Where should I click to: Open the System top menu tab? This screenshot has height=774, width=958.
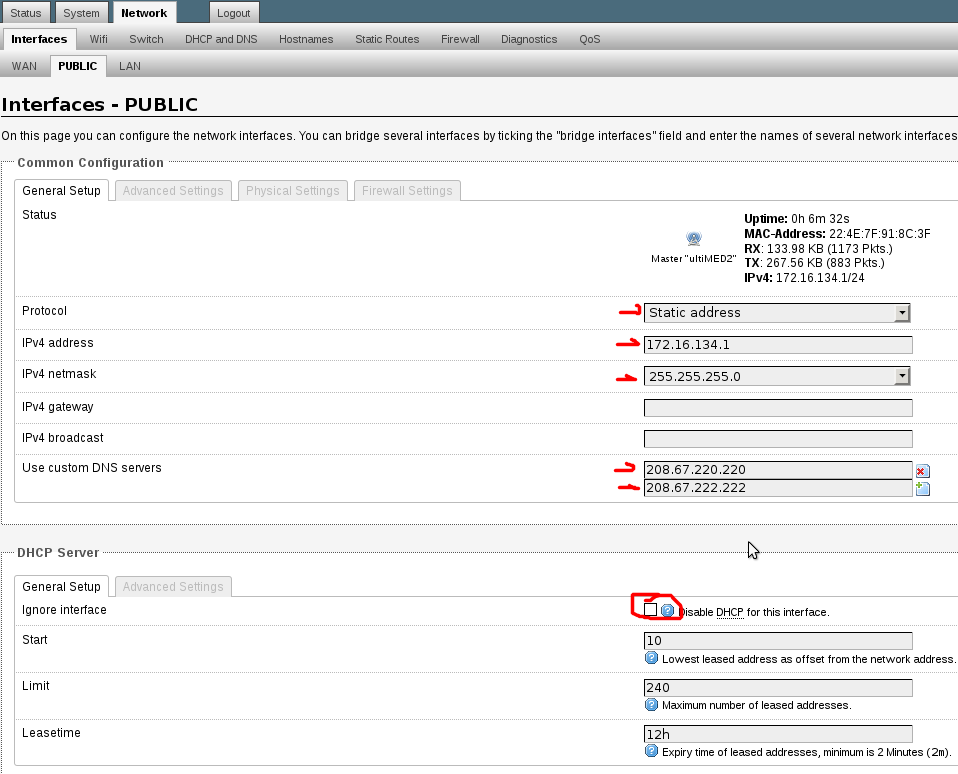(81, 13)
